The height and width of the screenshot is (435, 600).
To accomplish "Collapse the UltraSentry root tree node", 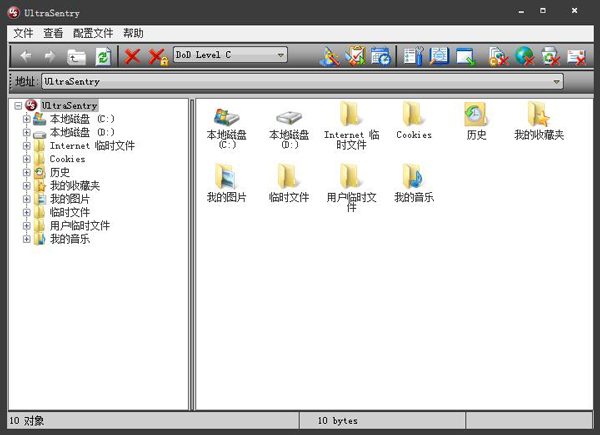I will click(18, 106).
